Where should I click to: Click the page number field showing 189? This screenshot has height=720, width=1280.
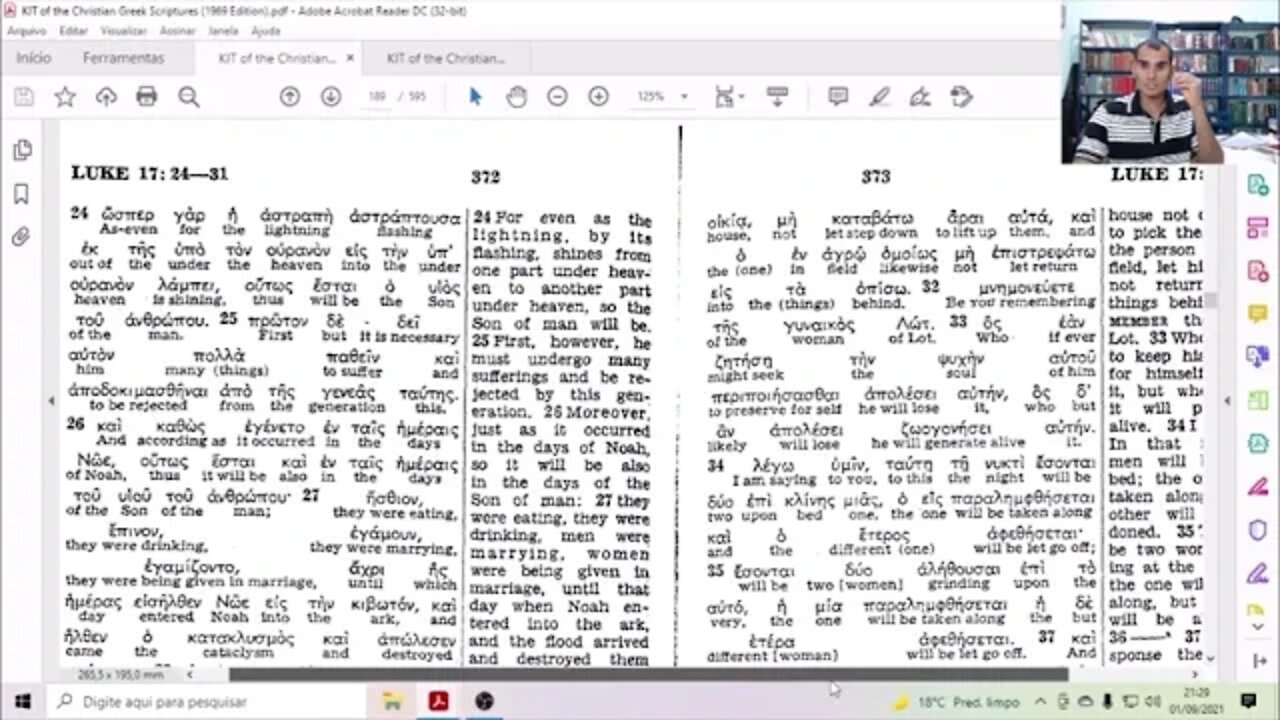[x=377, y=97]
